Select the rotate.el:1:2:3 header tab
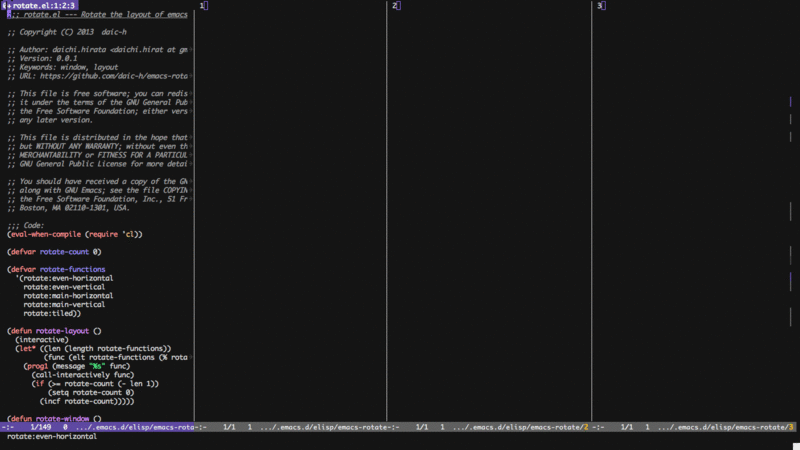Image resolution: width=800 pixels, height=450 pixels. coord(40,5)
